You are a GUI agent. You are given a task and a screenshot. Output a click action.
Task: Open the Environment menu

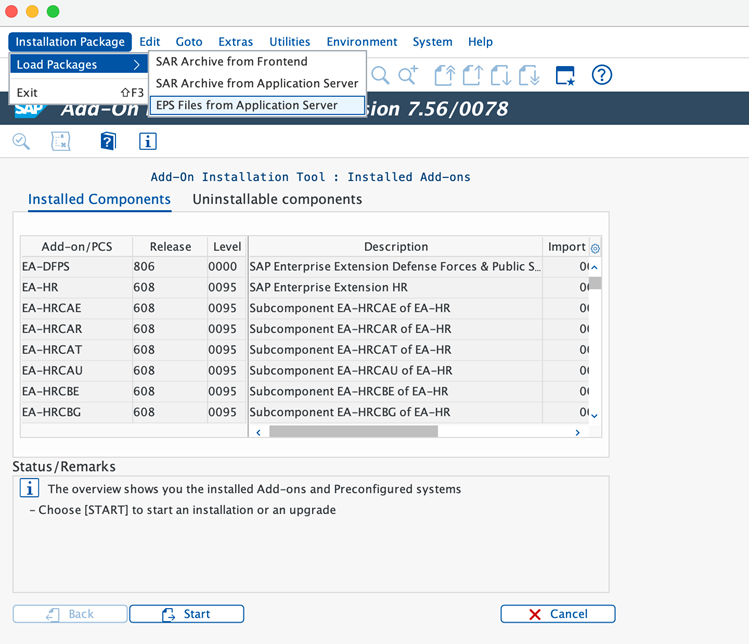[x=362, y=42]
